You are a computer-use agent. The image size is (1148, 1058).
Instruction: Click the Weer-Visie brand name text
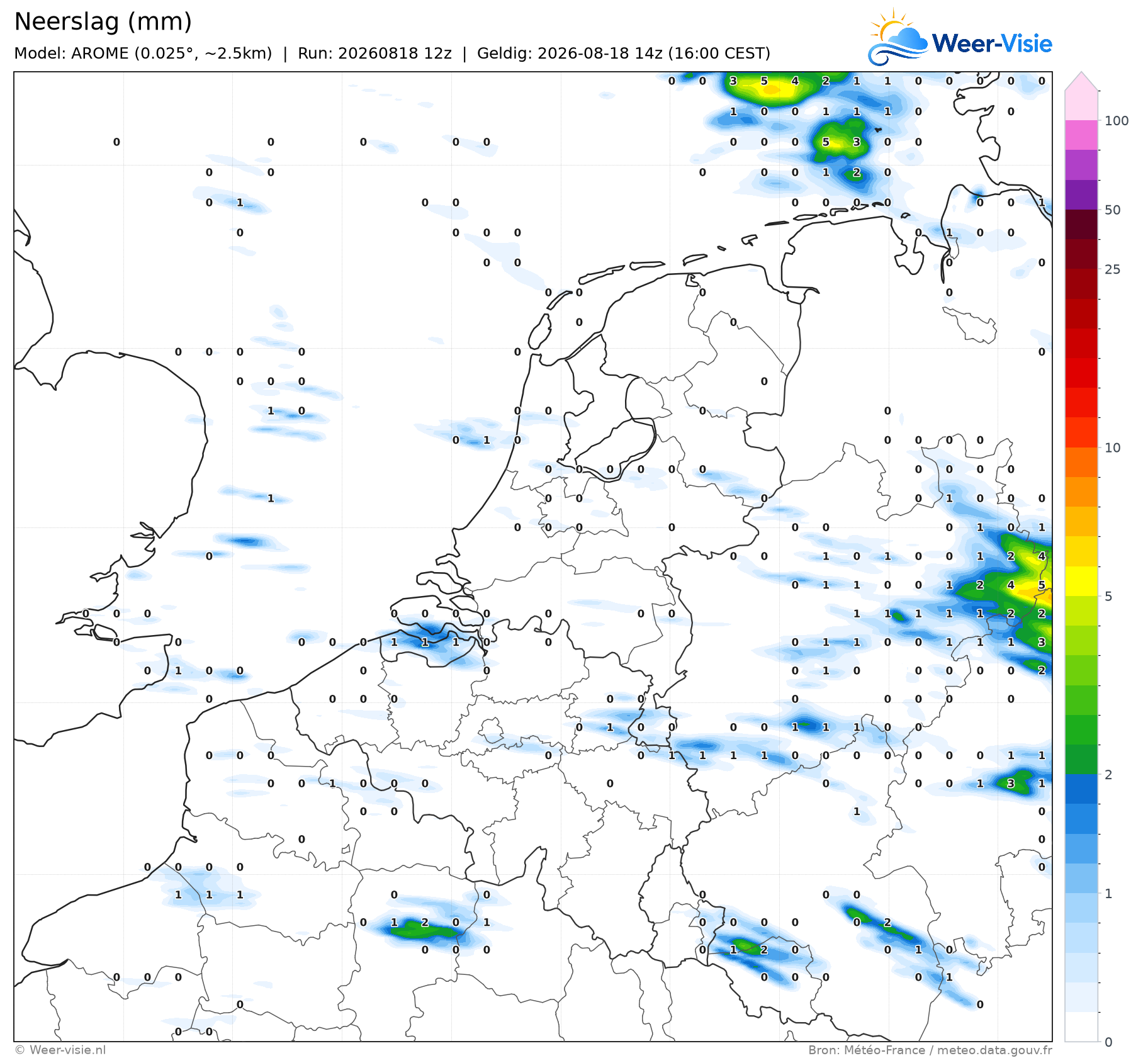pyautogui.click(x=992, y=43)
